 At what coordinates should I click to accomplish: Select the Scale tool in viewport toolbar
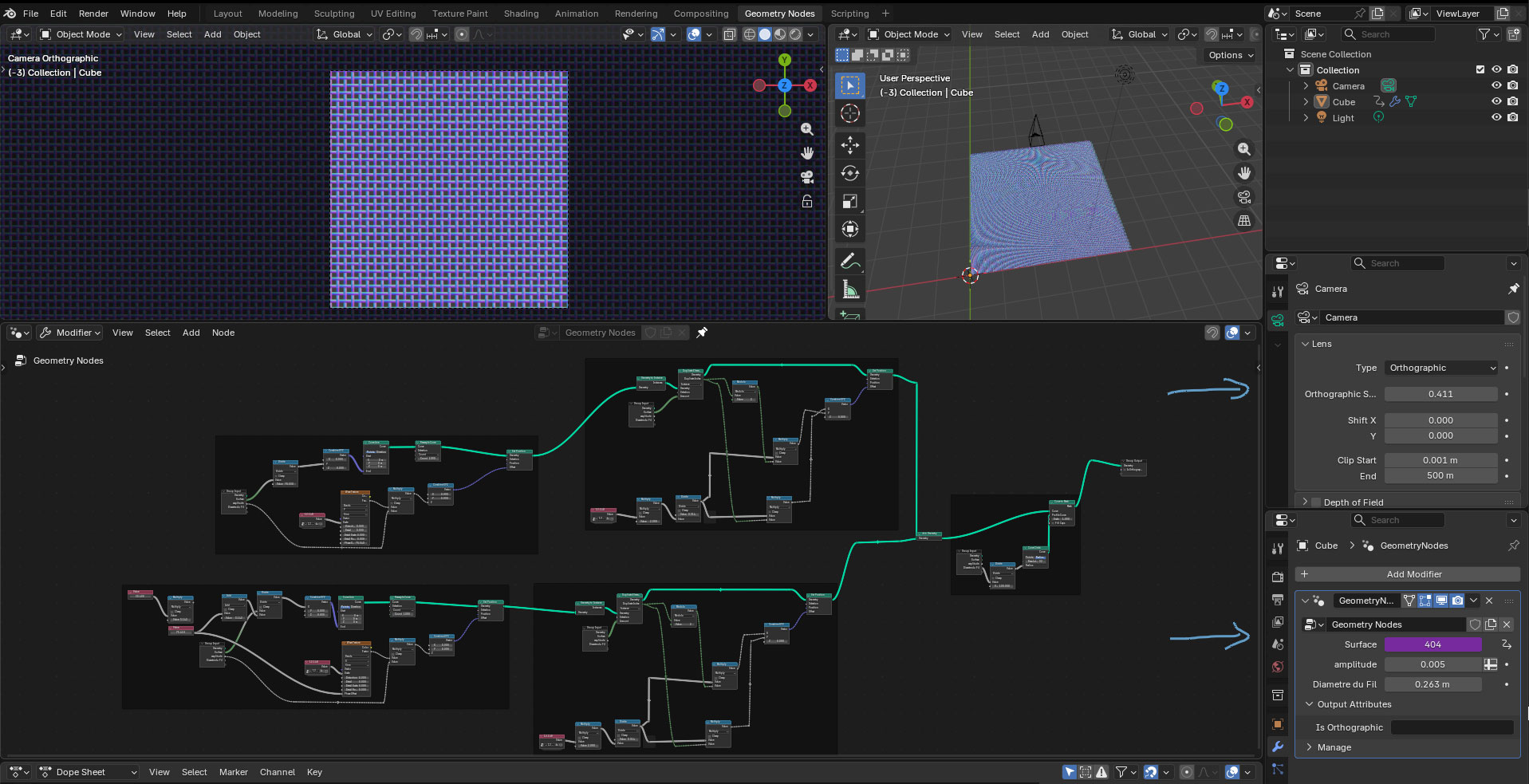click(x=850, y=202)
